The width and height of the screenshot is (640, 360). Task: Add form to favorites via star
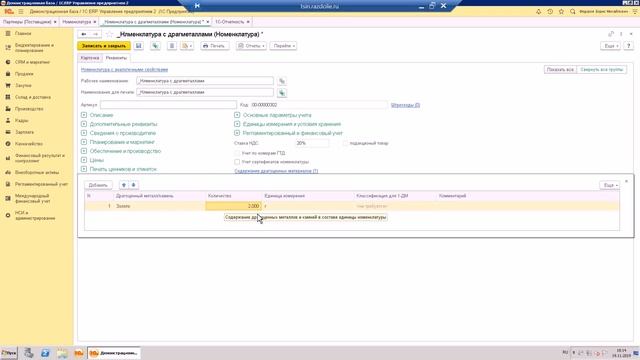109,34
